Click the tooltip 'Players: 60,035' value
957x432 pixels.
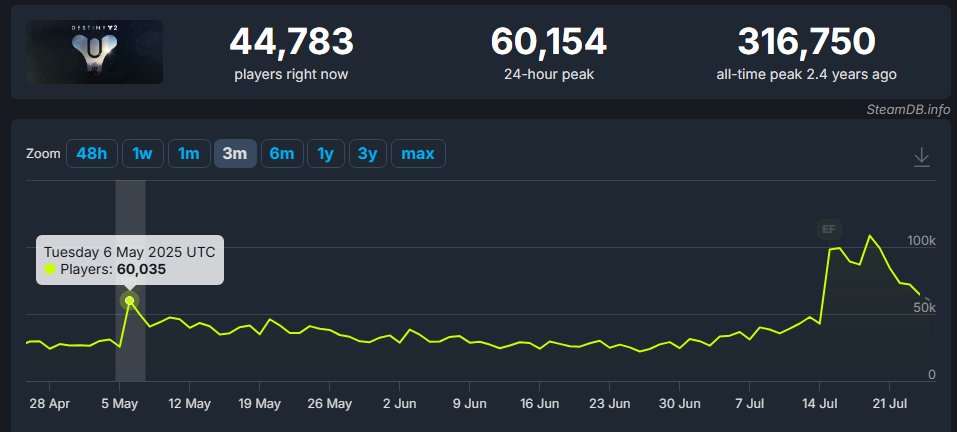click(113, 269)
